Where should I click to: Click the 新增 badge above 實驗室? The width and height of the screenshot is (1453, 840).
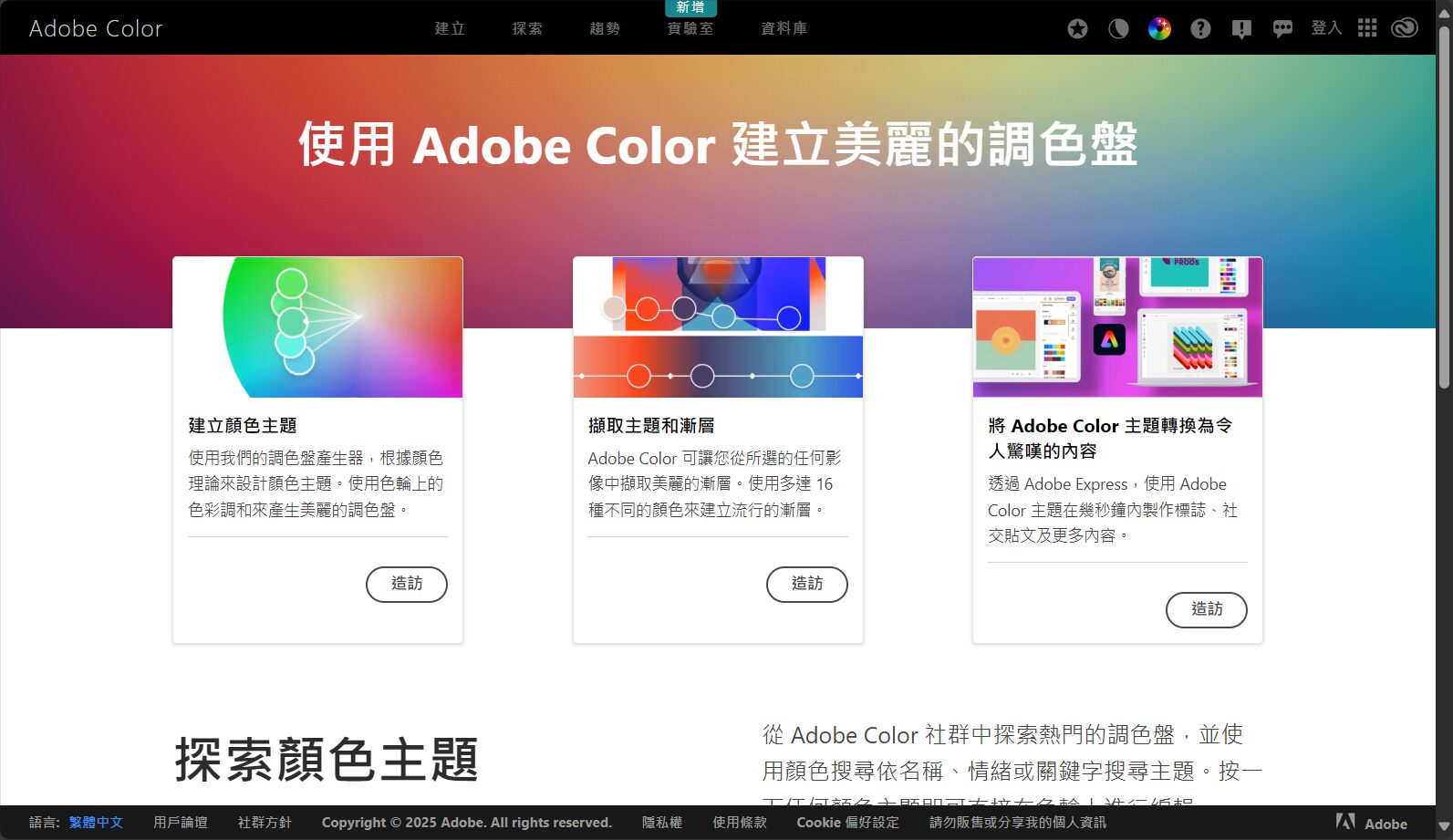click(690, 7)
